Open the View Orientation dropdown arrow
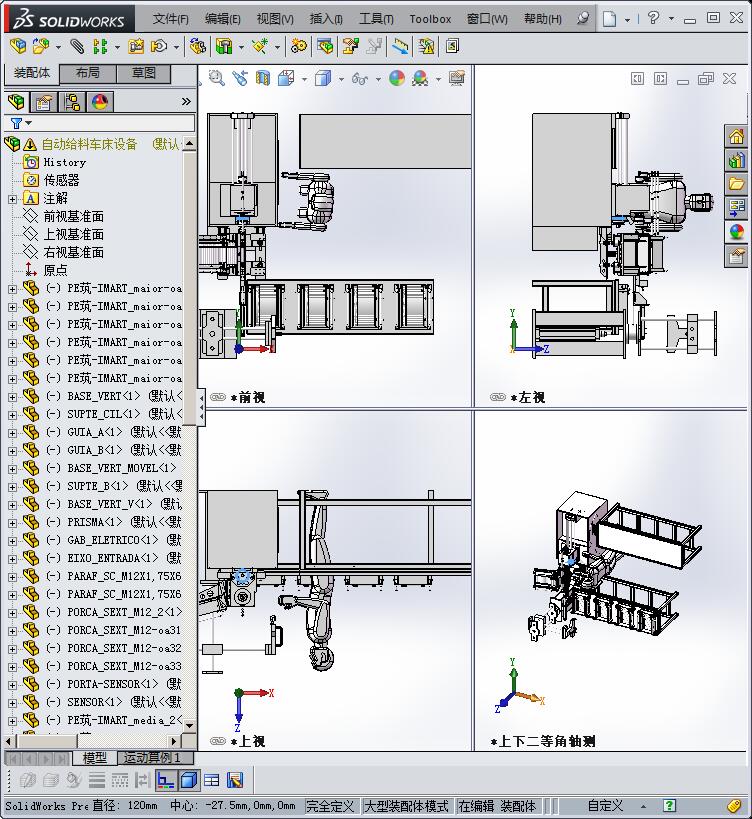This screenshot has height=819, width=752. (304, 79)
